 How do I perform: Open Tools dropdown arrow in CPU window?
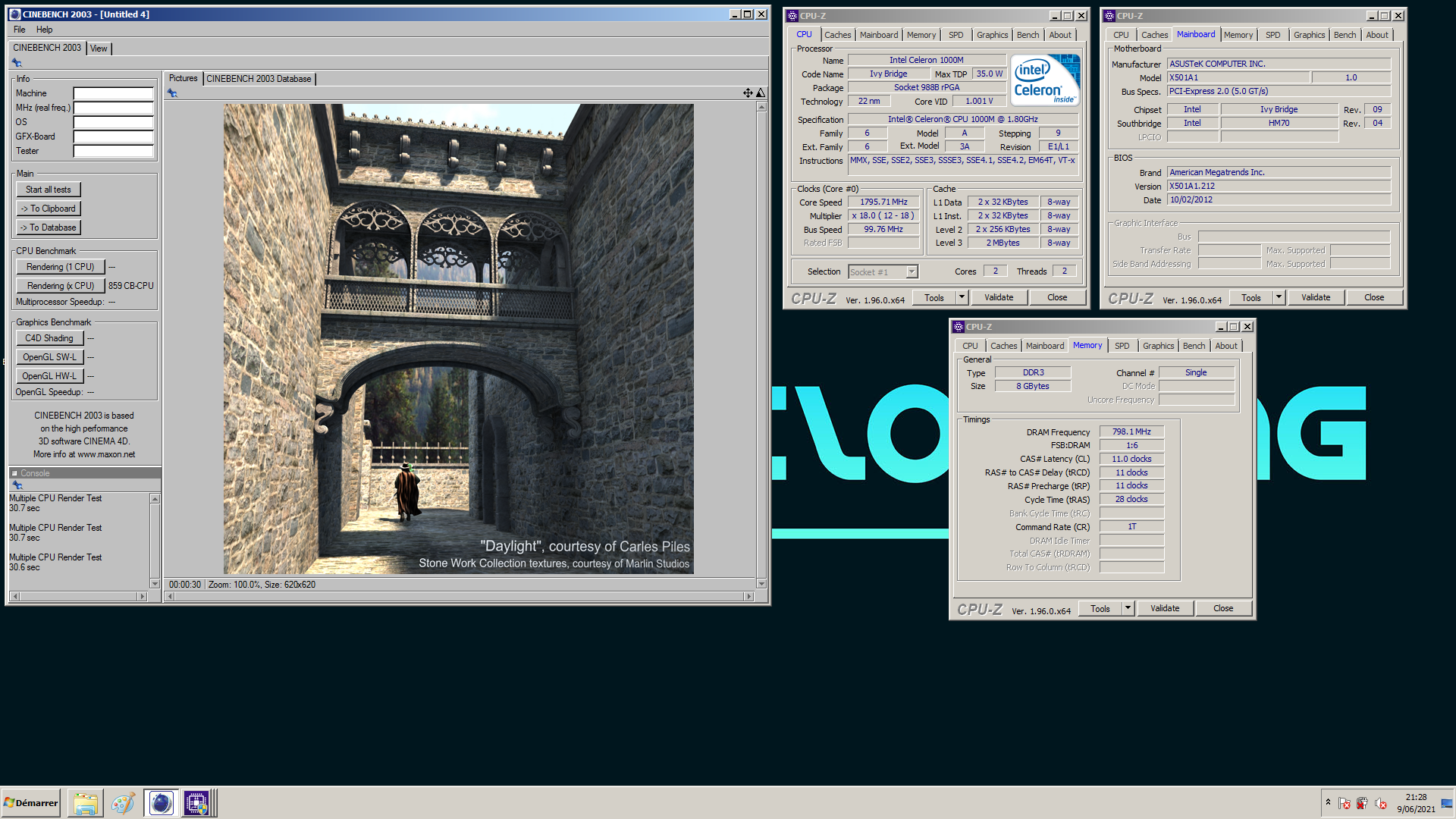(962, 297)
